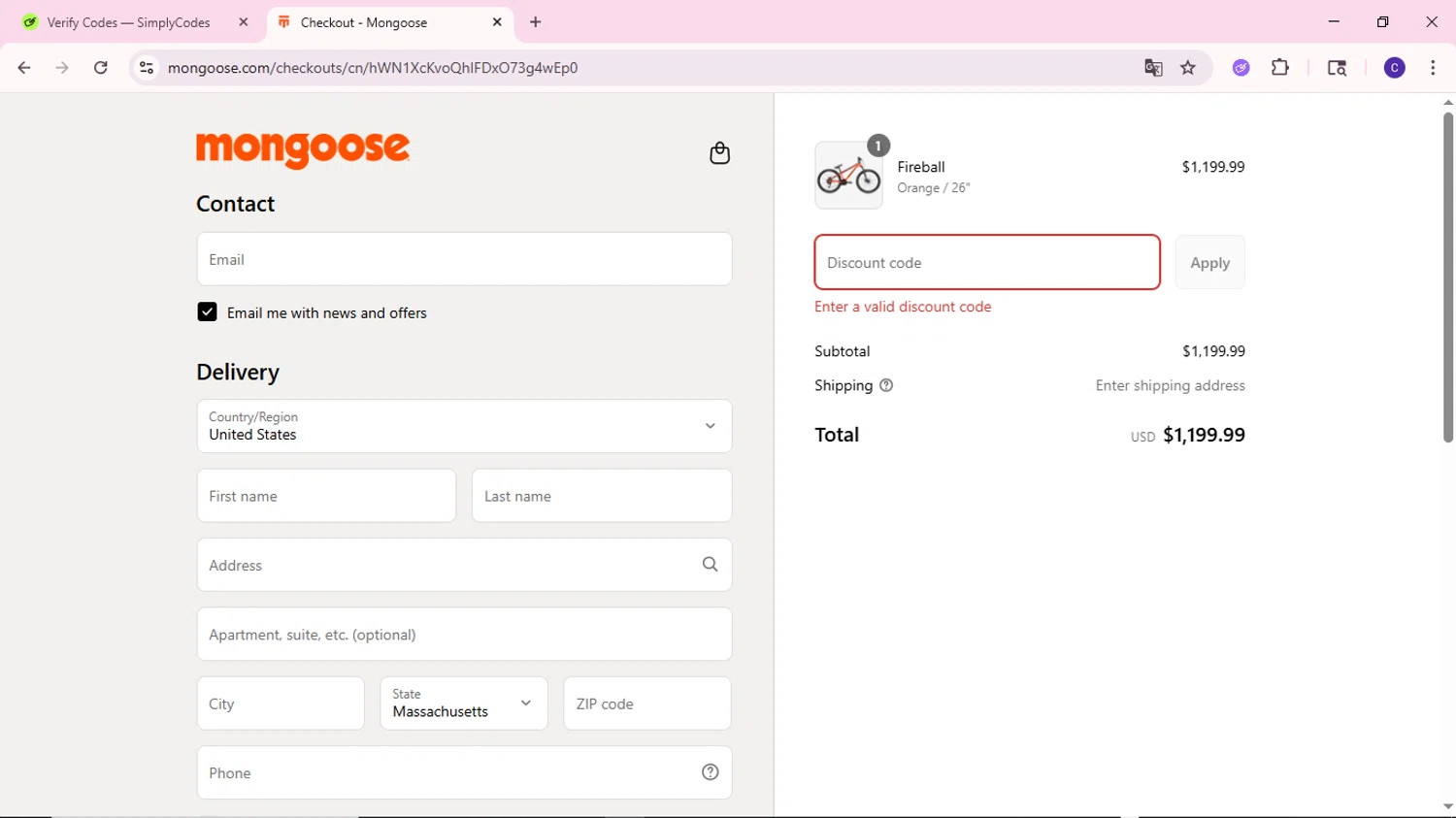This screenshot has height=818, width=1456.
Task: Go back to the previous page
Action: click(24, 68)
